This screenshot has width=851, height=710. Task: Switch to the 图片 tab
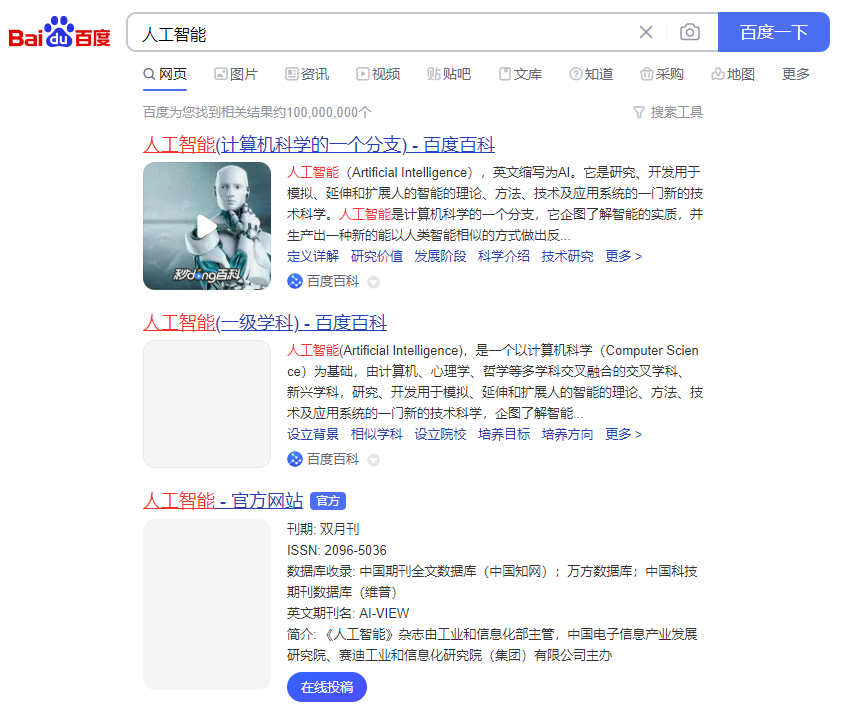pyautogui.click(x=236, y=74)
